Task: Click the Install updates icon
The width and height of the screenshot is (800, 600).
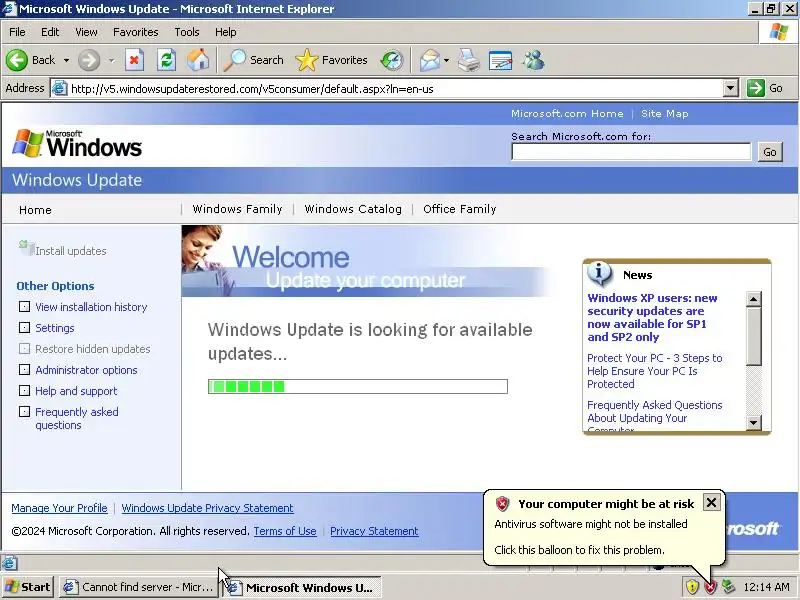Action: point(26,248)
